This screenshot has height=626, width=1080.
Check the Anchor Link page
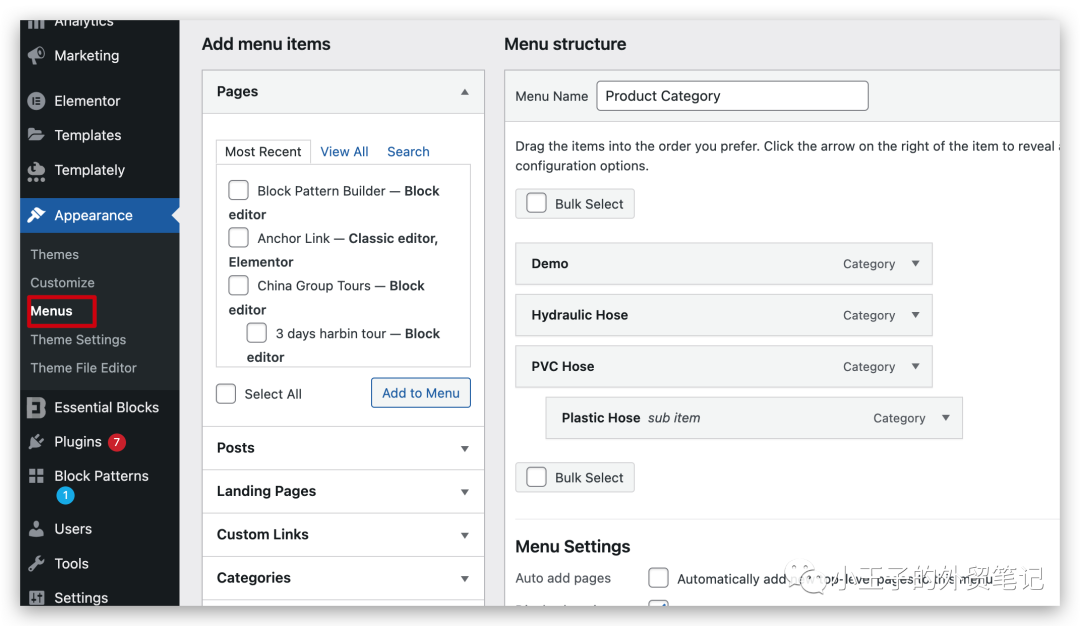[238, 238]
